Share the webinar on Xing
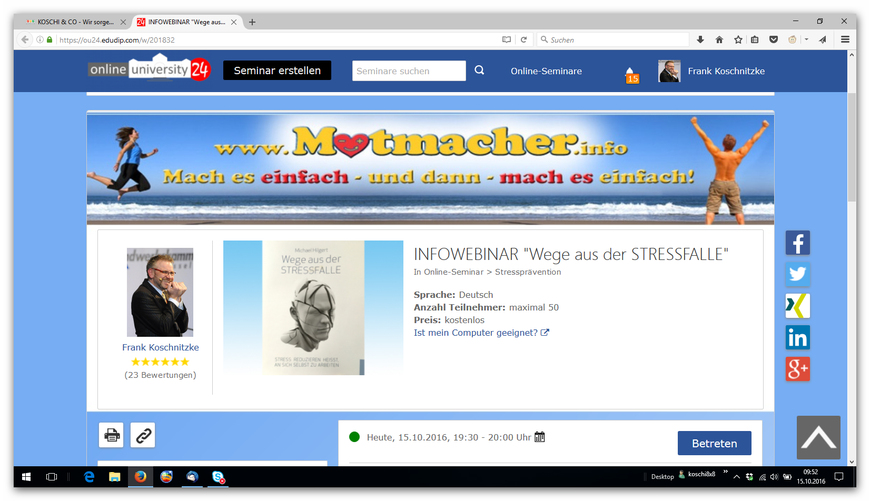This screenshot has width=870, height=501. [x=797, y=306]
